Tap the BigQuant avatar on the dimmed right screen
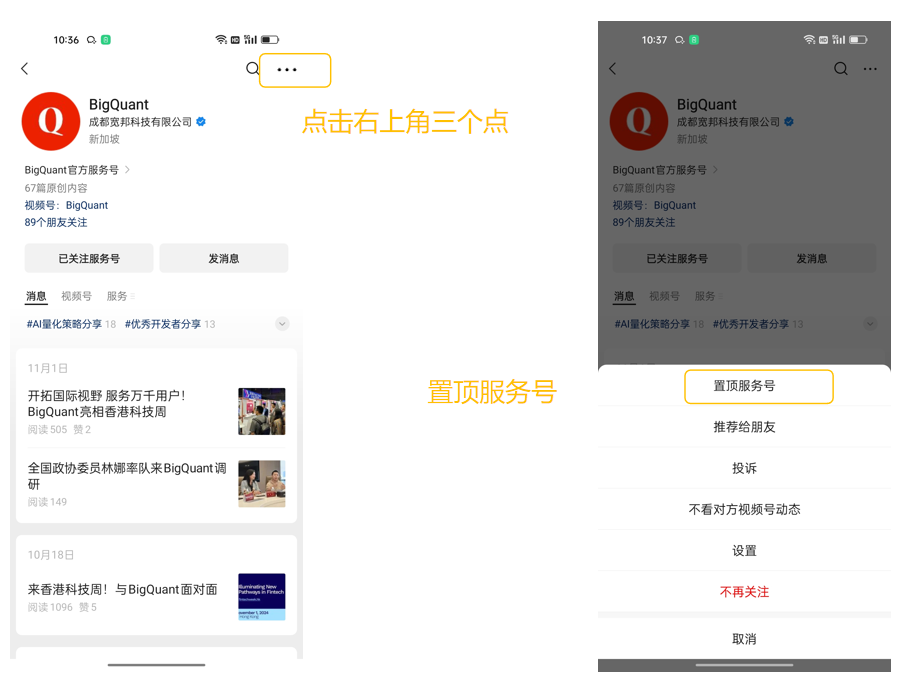The image size is (903, 678). coord(639,121)
